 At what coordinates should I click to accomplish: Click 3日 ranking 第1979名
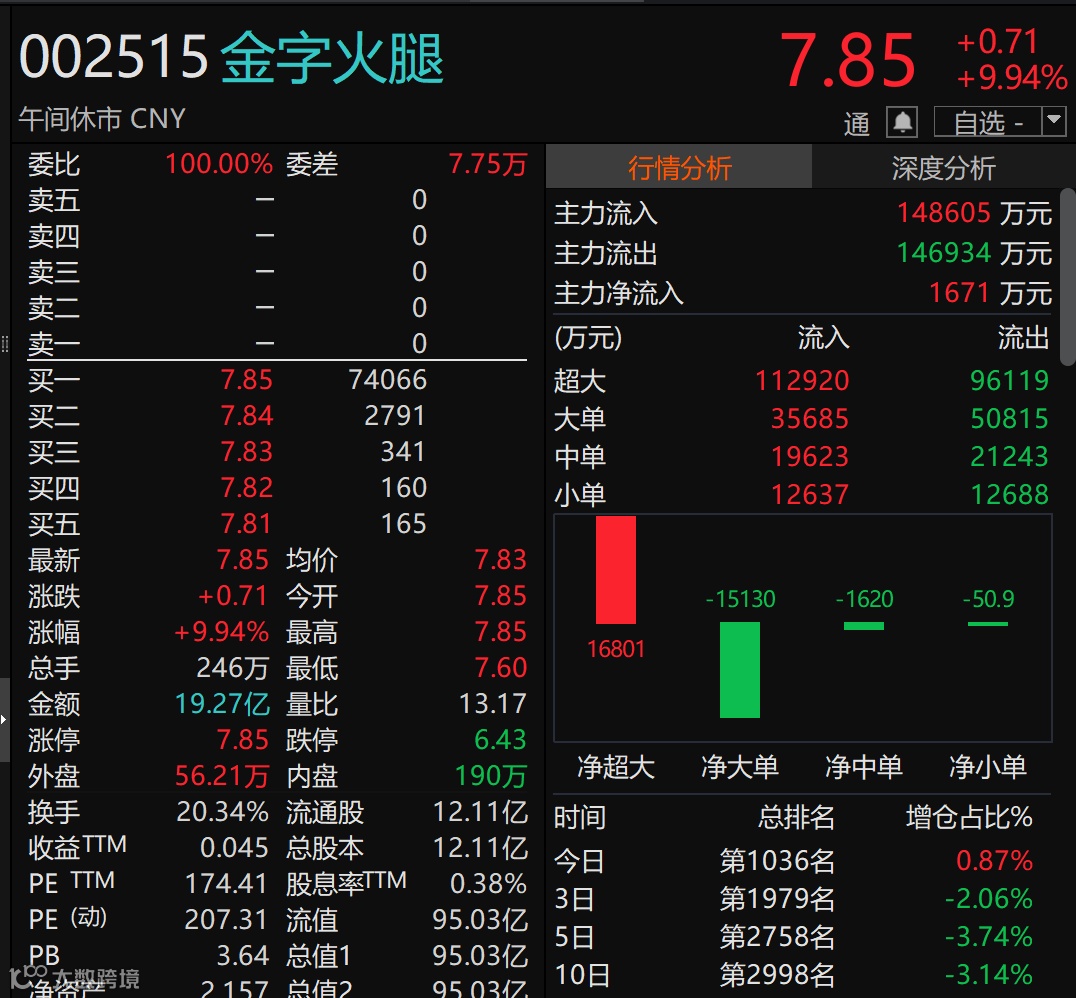click(x=777, y=898)
